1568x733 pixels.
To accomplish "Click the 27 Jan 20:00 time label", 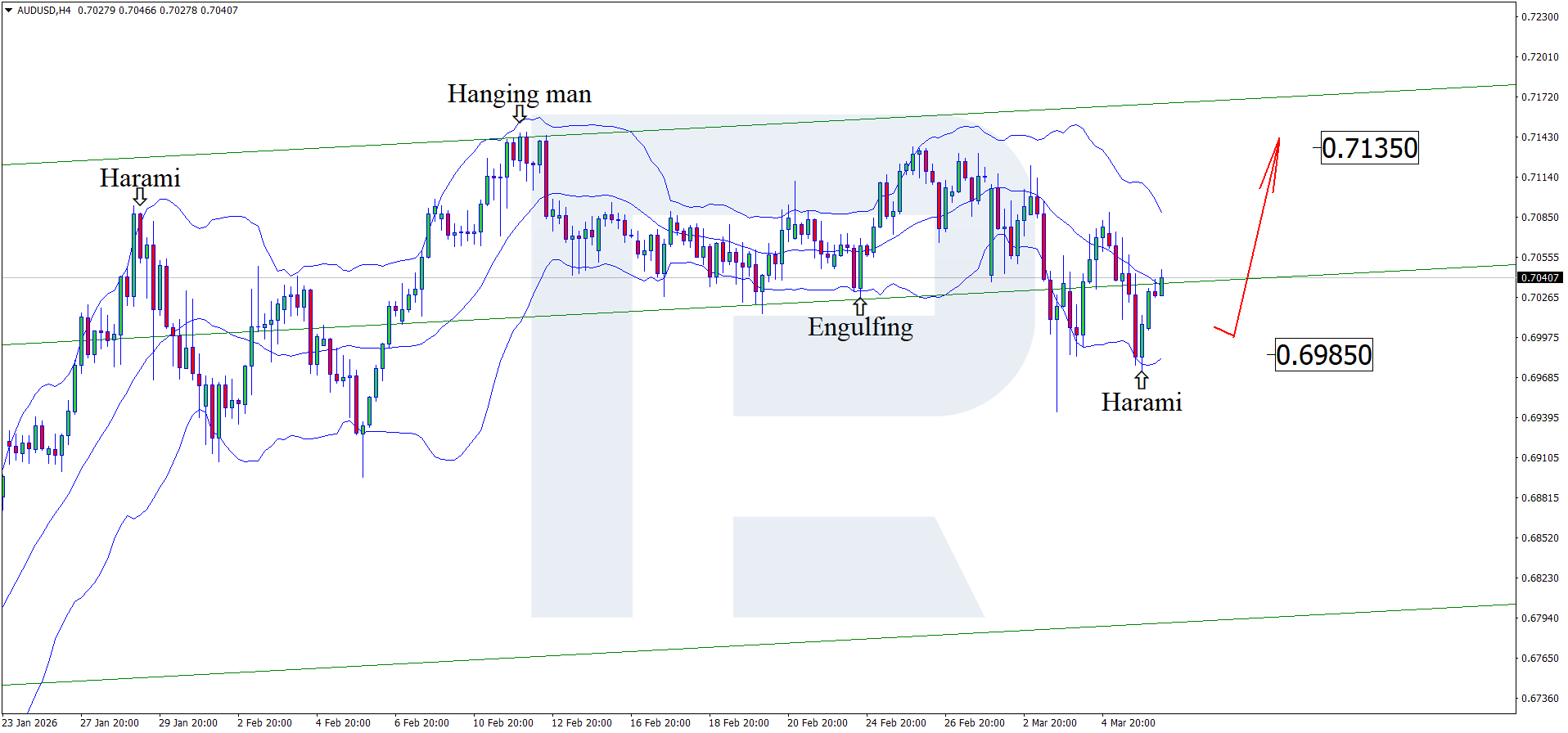I will (110, 723).
